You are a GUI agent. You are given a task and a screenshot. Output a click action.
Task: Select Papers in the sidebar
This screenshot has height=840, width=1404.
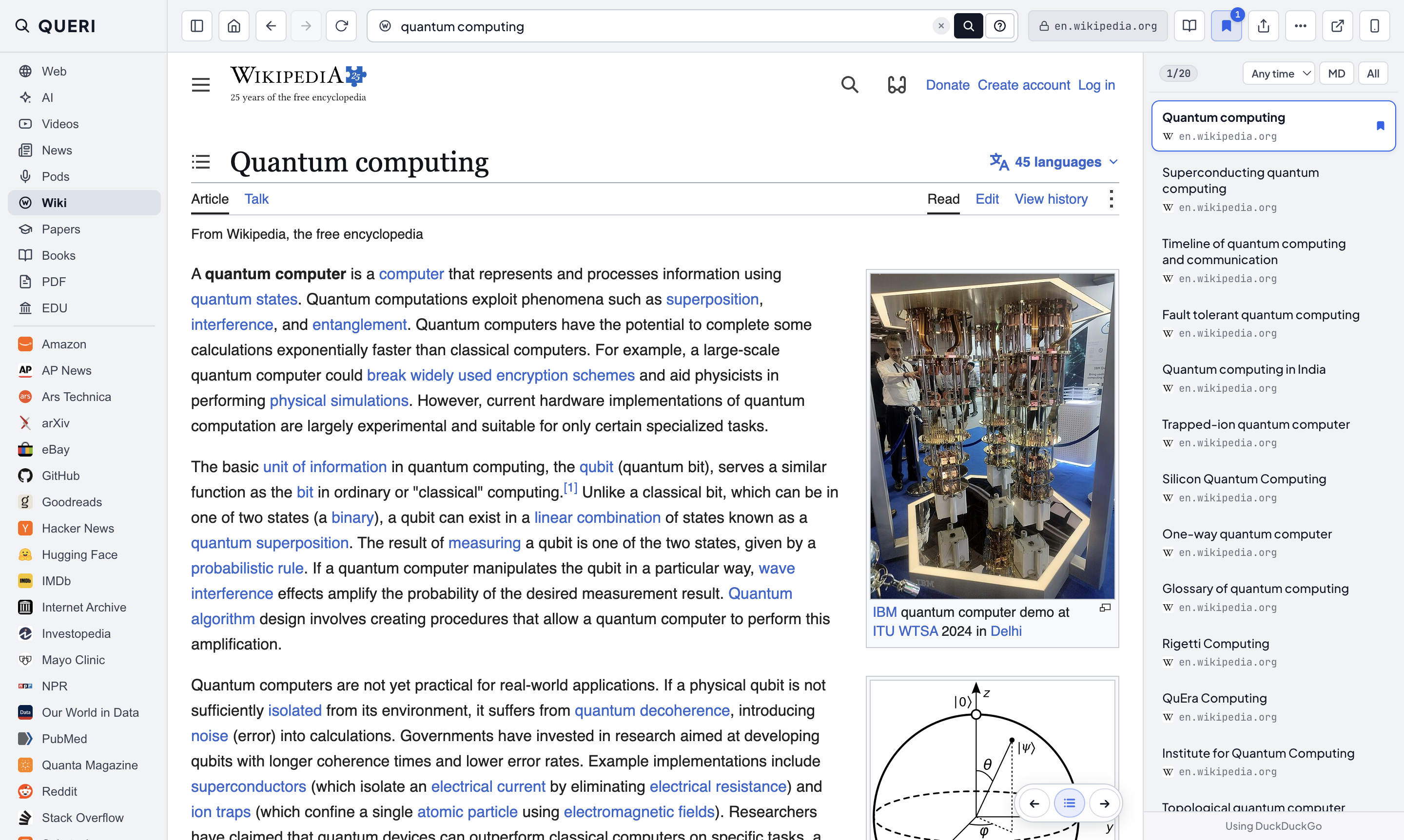point(84,229)
